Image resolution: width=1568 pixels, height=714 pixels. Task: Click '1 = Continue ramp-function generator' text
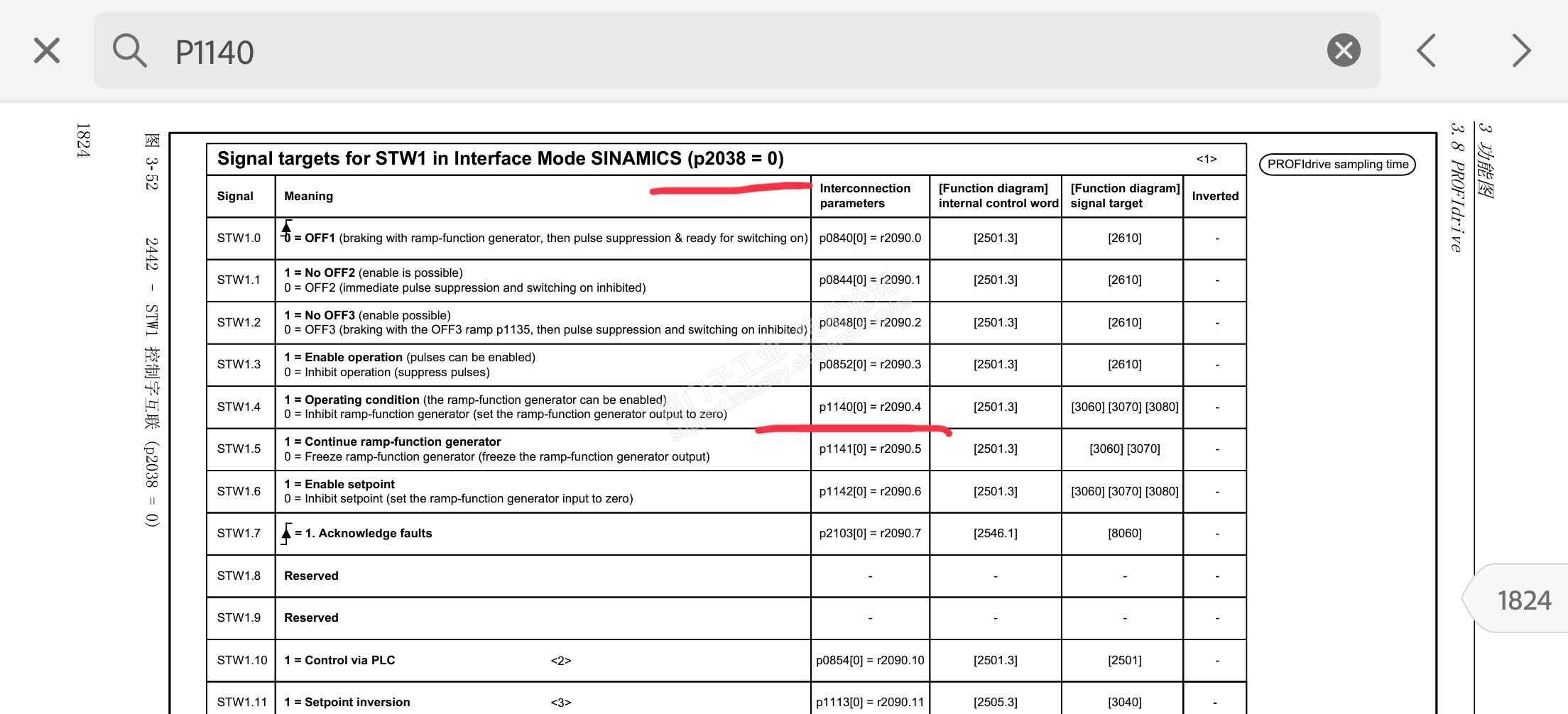tap(393, 441)
